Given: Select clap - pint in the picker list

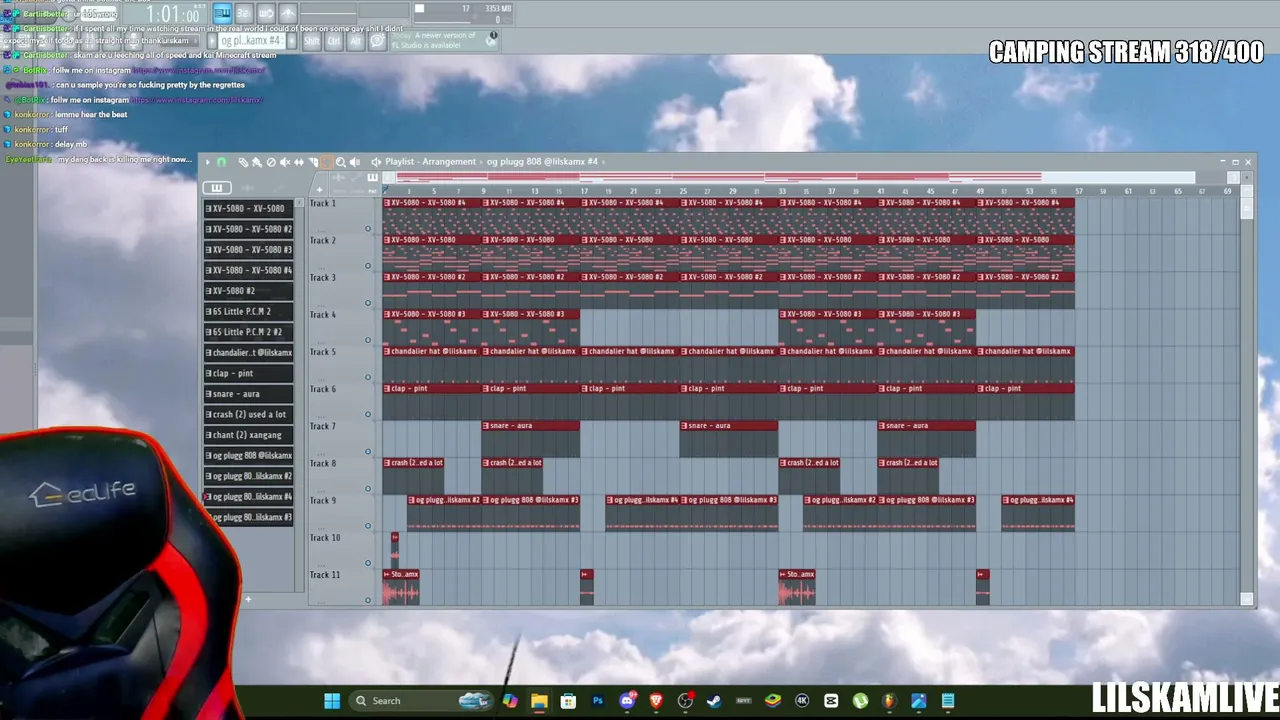Looking at the screenshot, I should click(x=249, y=373).
